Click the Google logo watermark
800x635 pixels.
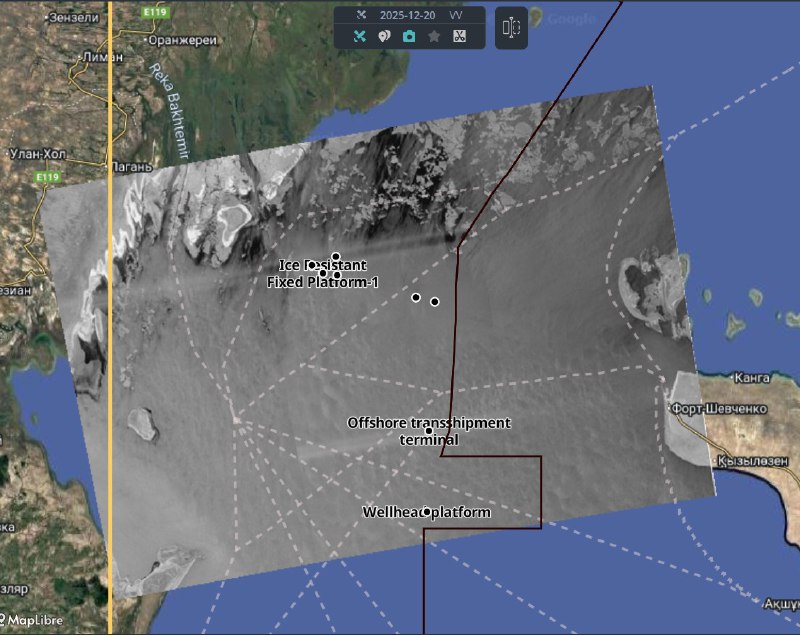pos(572,18)
